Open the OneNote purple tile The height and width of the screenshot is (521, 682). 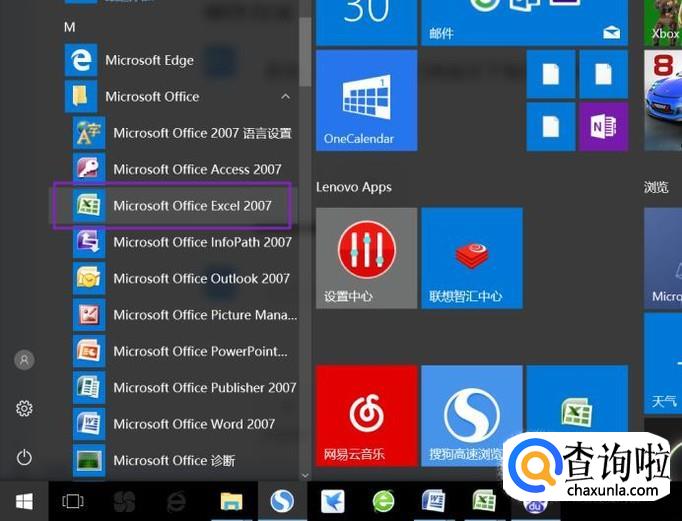click(x=603, y=127)
